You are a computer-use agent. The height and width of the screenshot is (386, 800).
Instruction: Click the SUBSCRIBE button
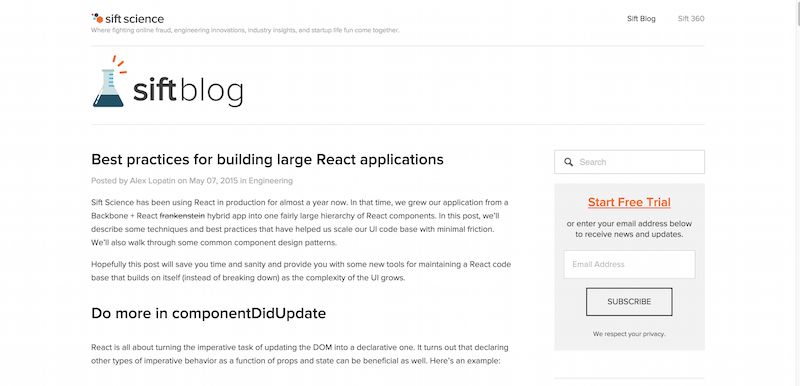[629, 302]
